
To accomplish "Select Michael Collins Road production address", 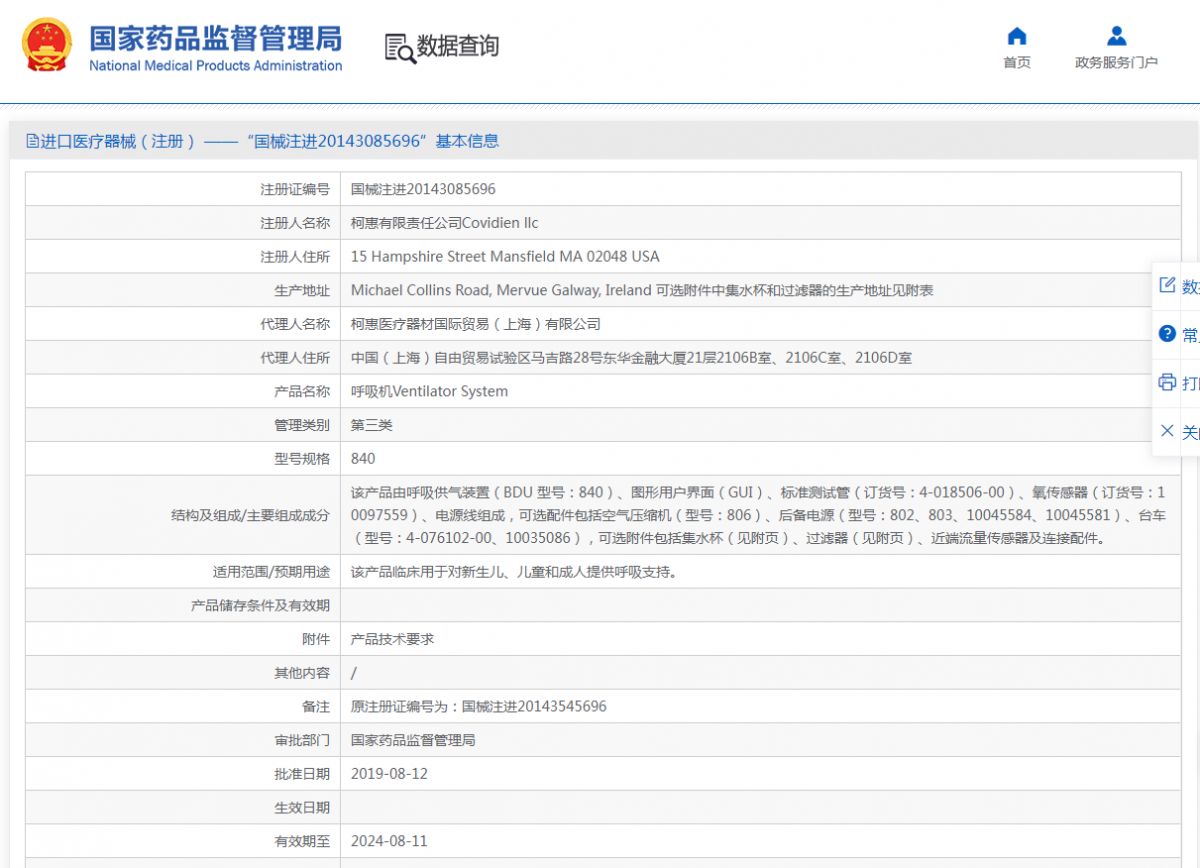I will coord(642,291).
